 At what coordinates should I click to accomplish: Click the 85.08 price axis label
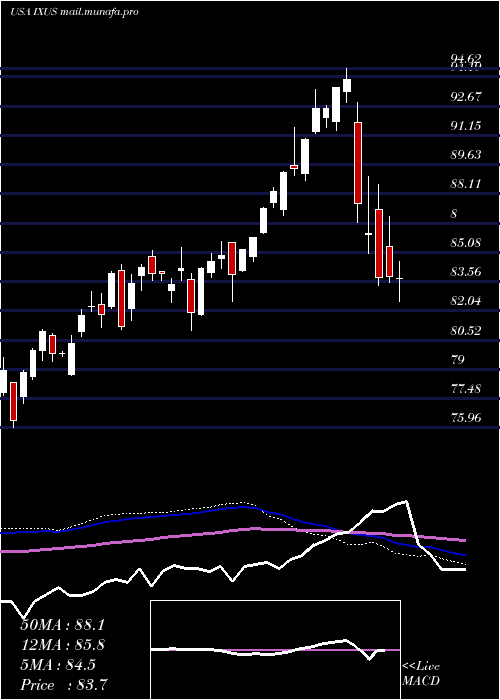point(466,243)
